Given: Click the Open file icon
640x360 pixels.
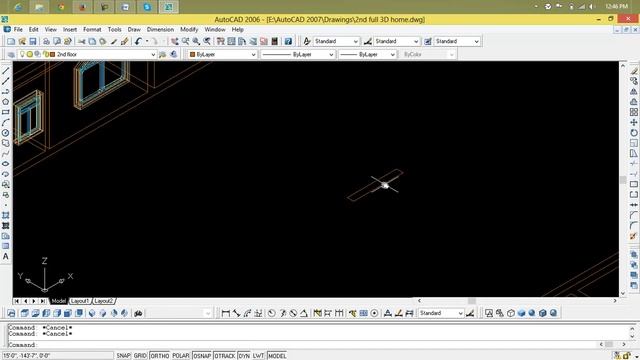Looking at the screenshot, I should (22, 41).
